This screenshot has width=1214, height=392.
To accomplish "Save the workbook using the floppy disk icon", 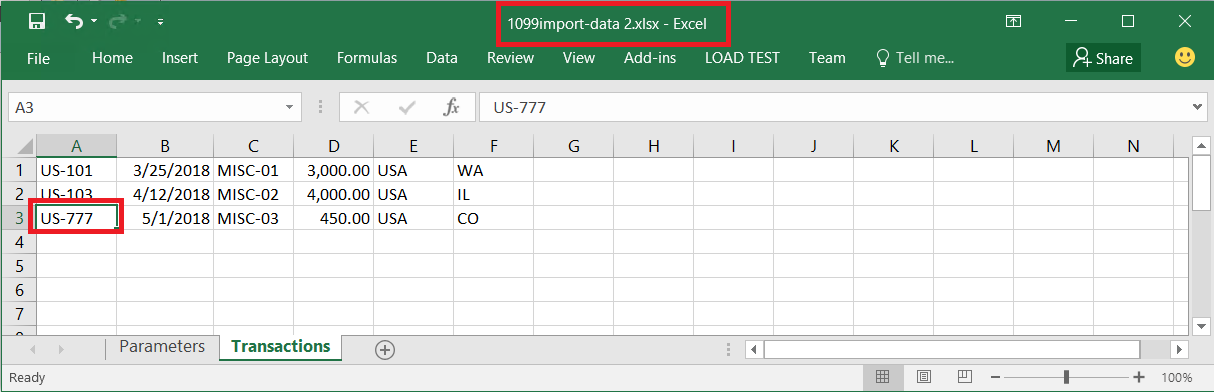I will (x=37, y=21).
